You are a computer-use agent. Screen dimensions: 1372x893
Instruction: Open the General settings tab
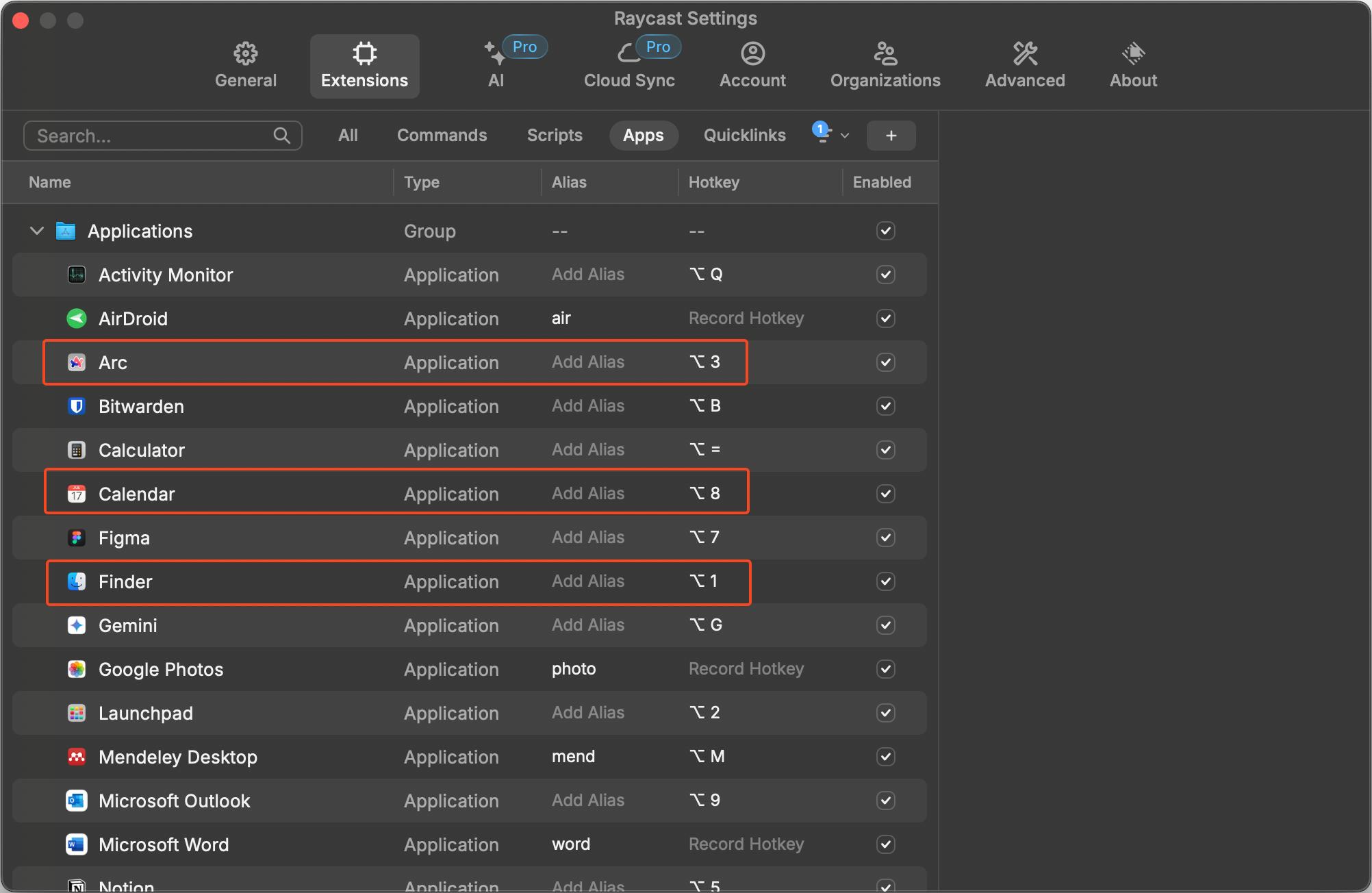click(245, 66)
